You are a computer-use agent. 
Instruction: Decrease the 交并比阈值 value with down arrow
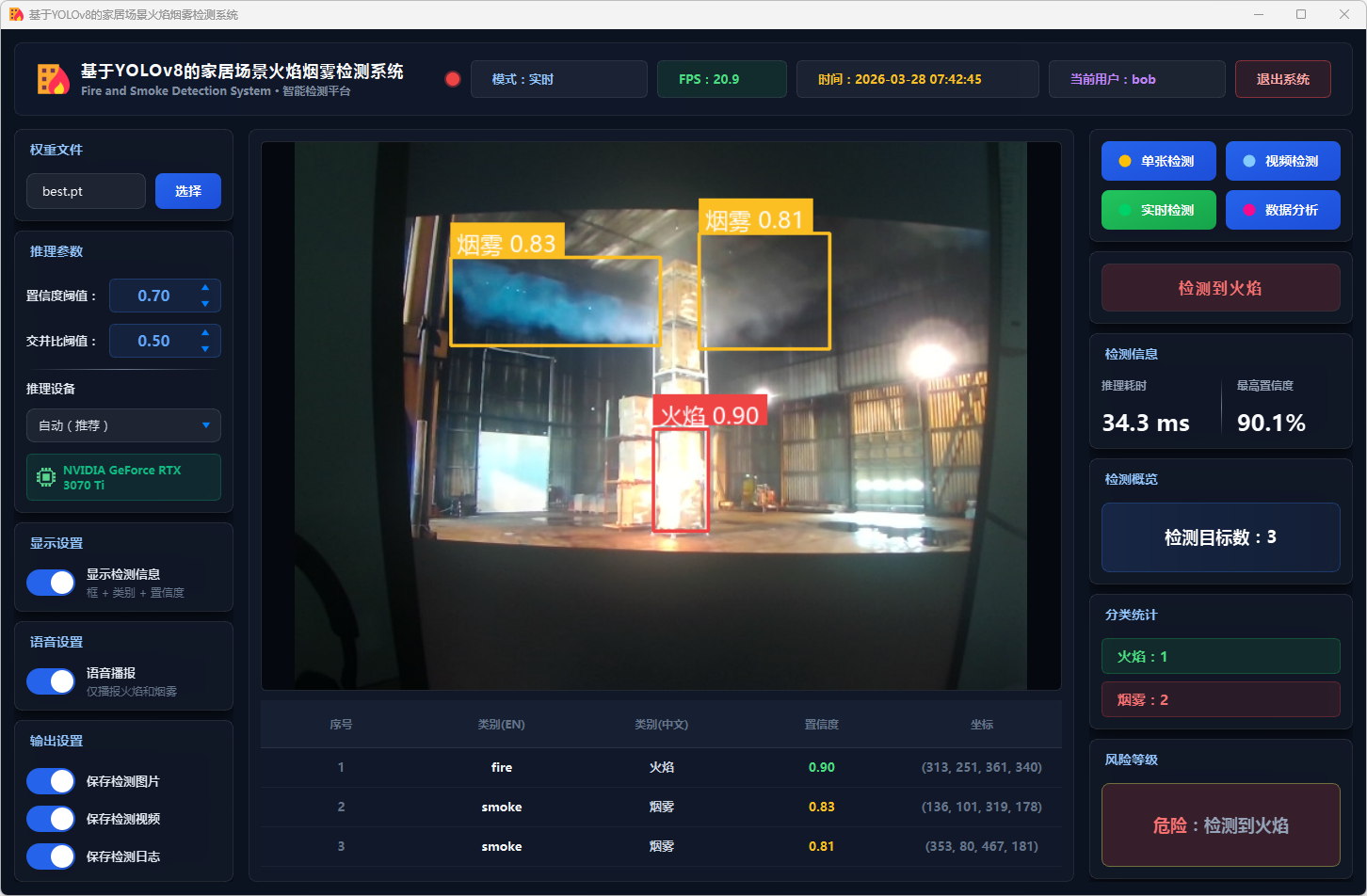click(205, 349)
